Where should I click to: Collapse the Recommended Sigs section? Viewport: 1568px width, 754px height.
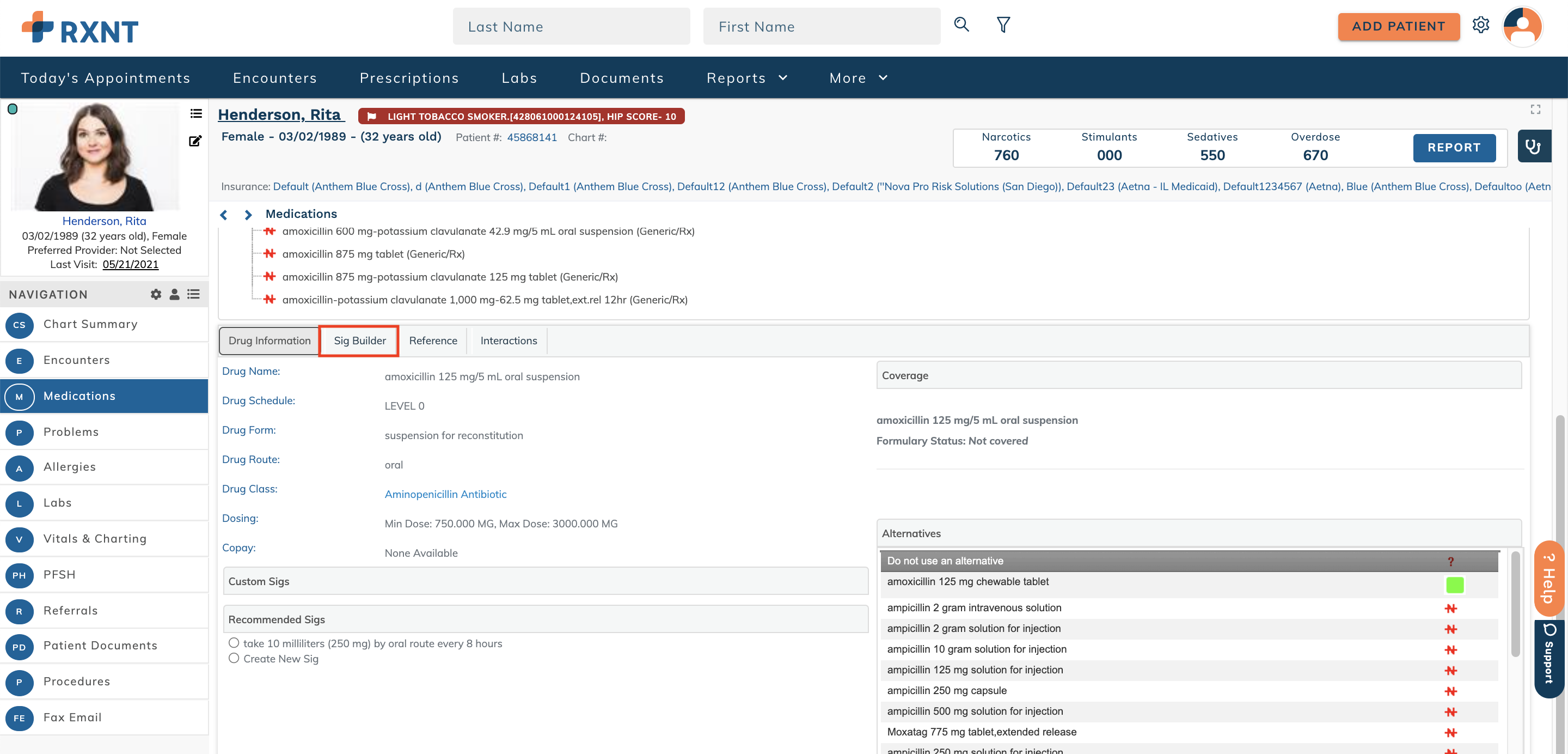(546, 619)
